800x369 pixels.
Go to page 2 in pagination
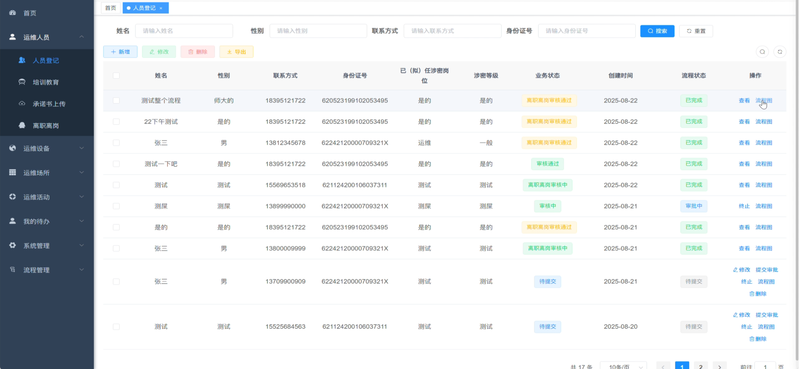click(x=701, y=366)
